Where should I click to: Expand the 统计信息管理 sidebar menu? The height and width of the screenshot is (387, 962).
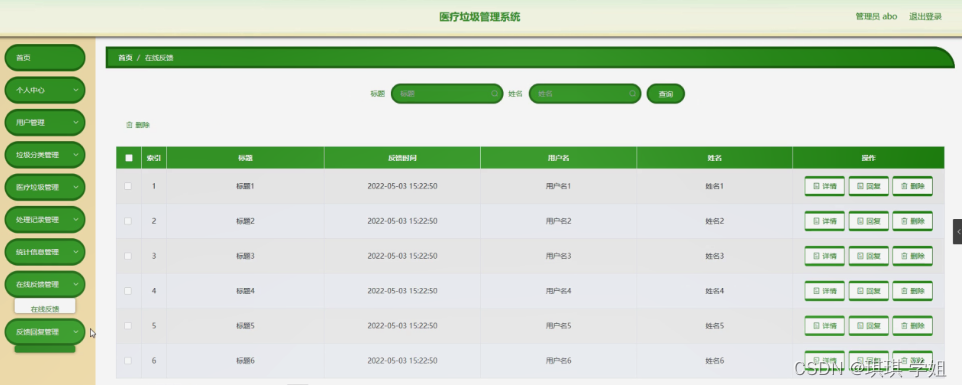pos(45,252)
